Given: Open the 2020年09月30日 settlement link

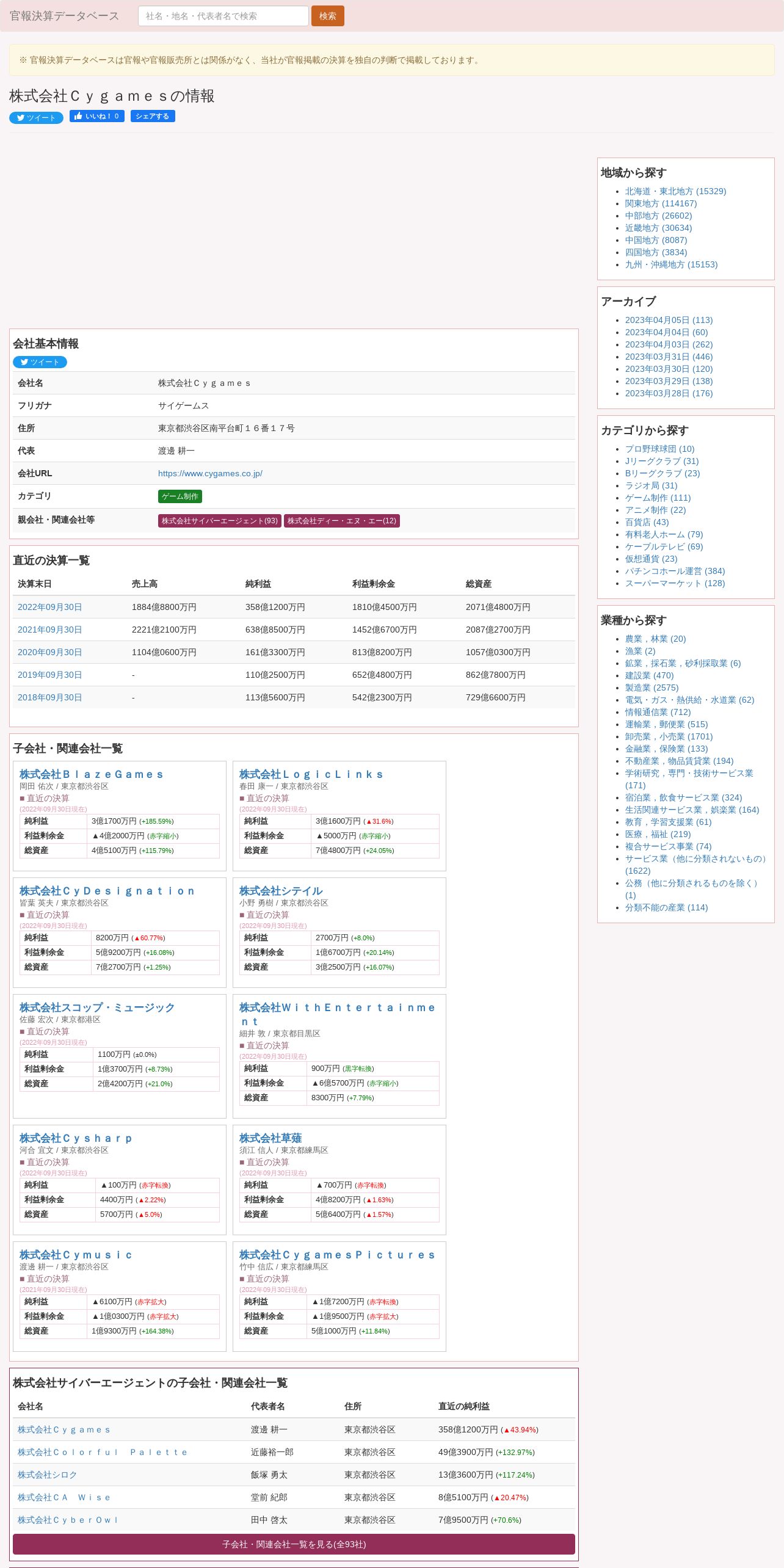Looking at the screenshot, I should [49, 652].
